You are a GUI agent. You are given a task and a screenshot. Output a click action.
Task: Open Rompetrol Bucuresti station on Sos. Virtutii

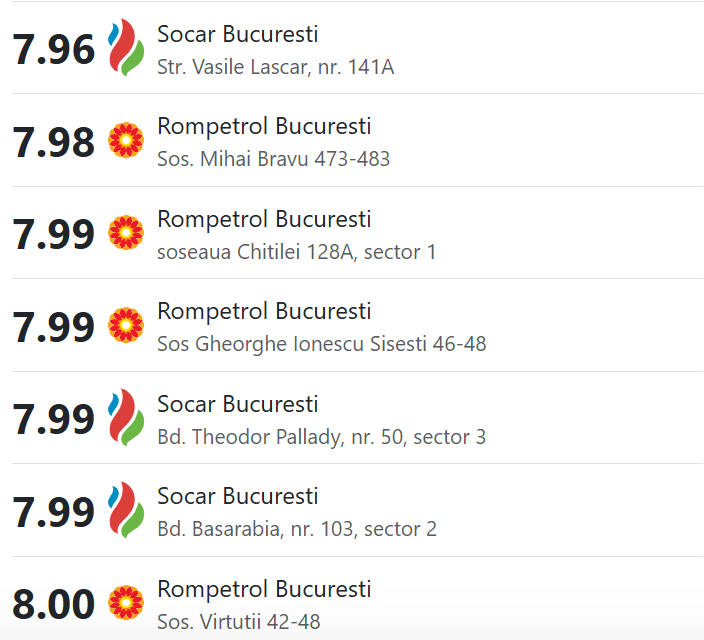[264, 589]
